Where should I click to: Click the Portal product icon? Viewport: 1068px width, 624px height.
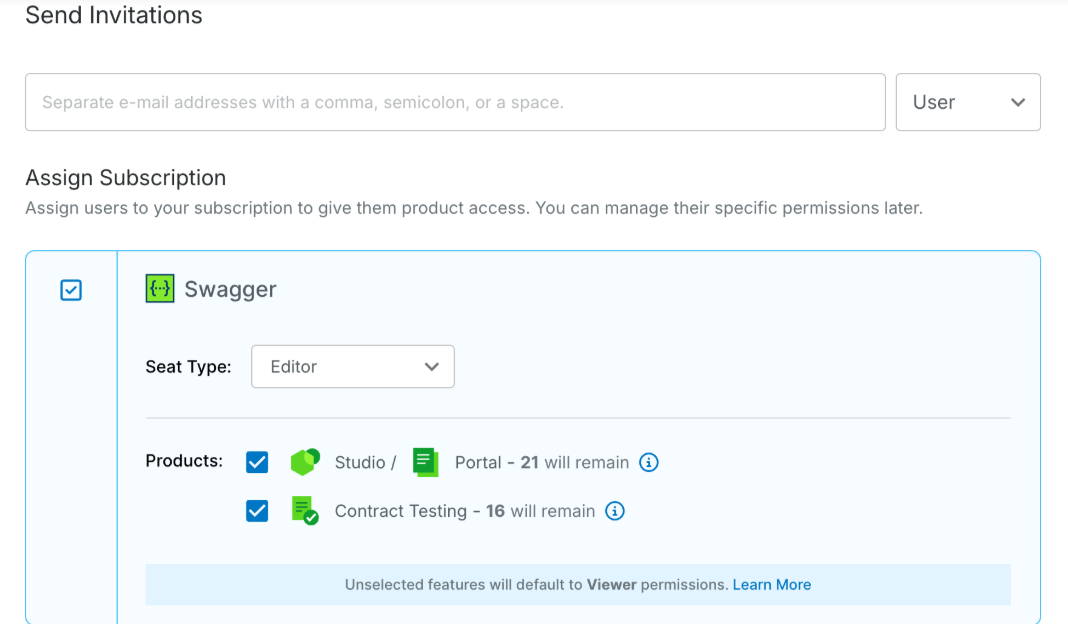coord(426,462)
